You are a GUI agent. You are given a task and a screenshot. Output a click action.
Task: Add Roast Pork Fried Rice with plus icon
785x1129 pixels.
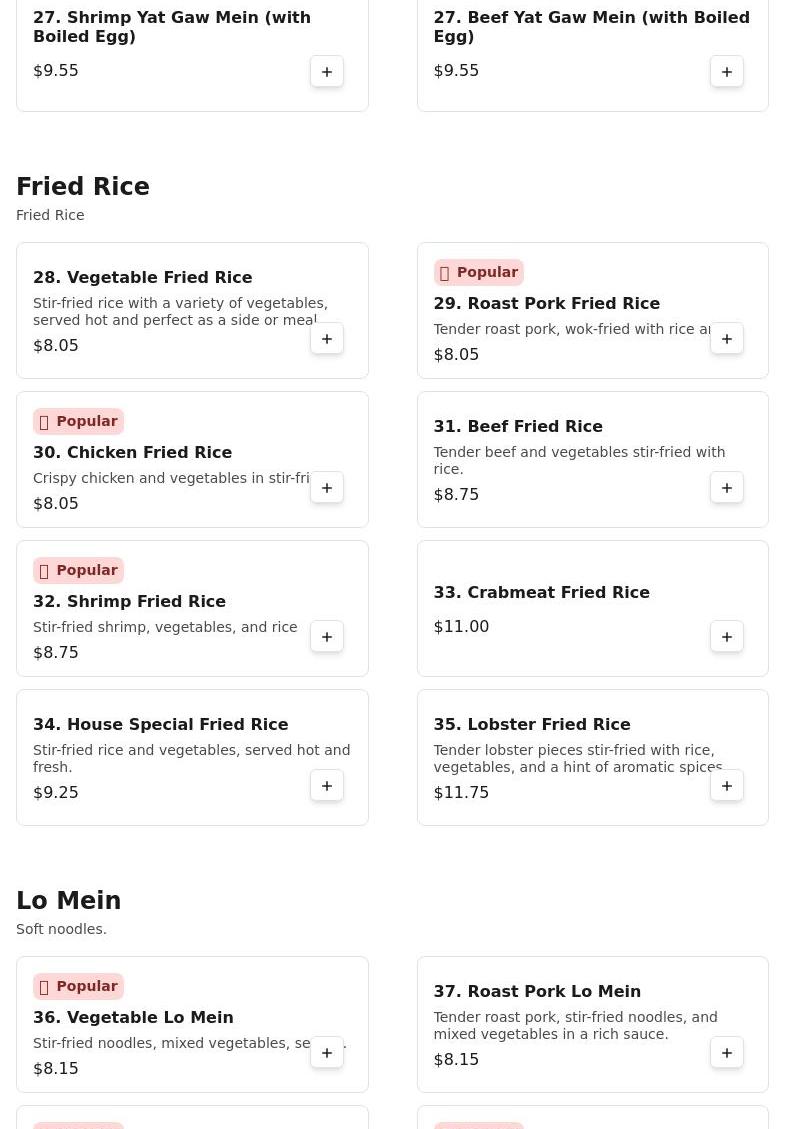[727, 338]
